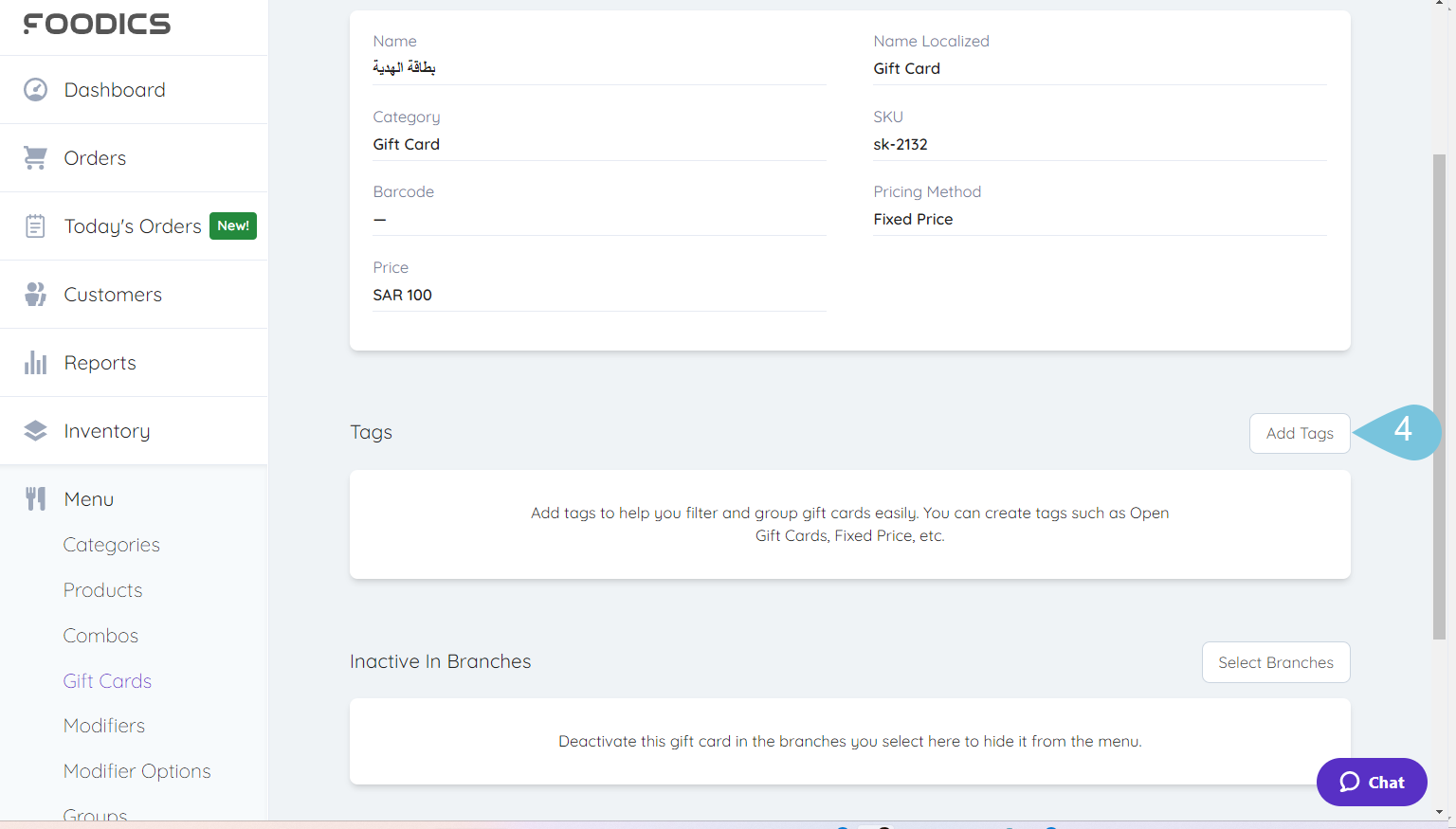Click the Pricing Method label
The image size is (1456, 829).
coord(926,191)
